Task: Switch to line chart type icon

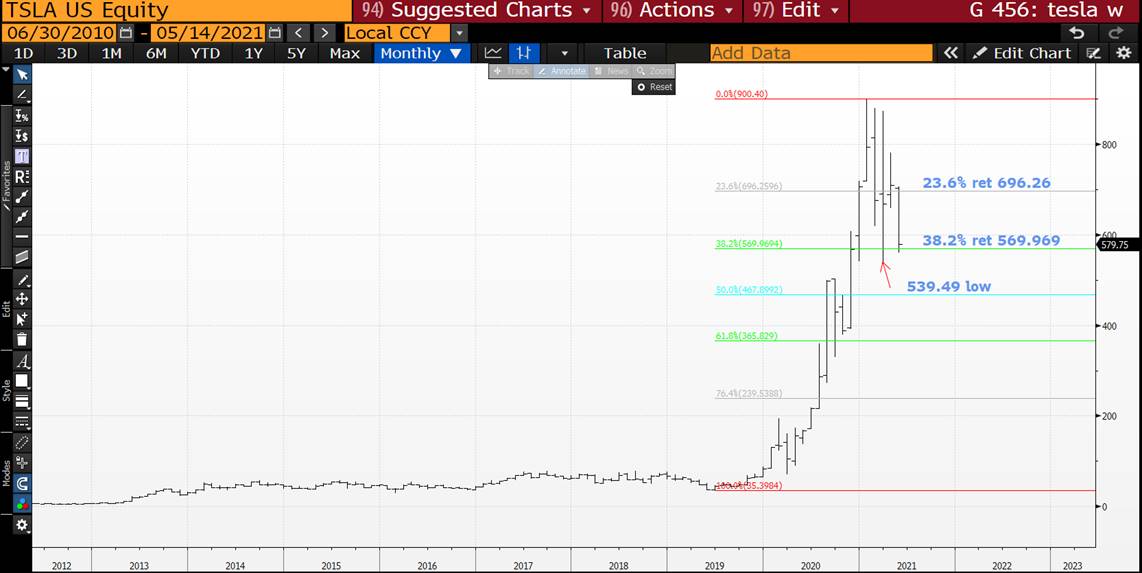Action: (x=493, y=53)
